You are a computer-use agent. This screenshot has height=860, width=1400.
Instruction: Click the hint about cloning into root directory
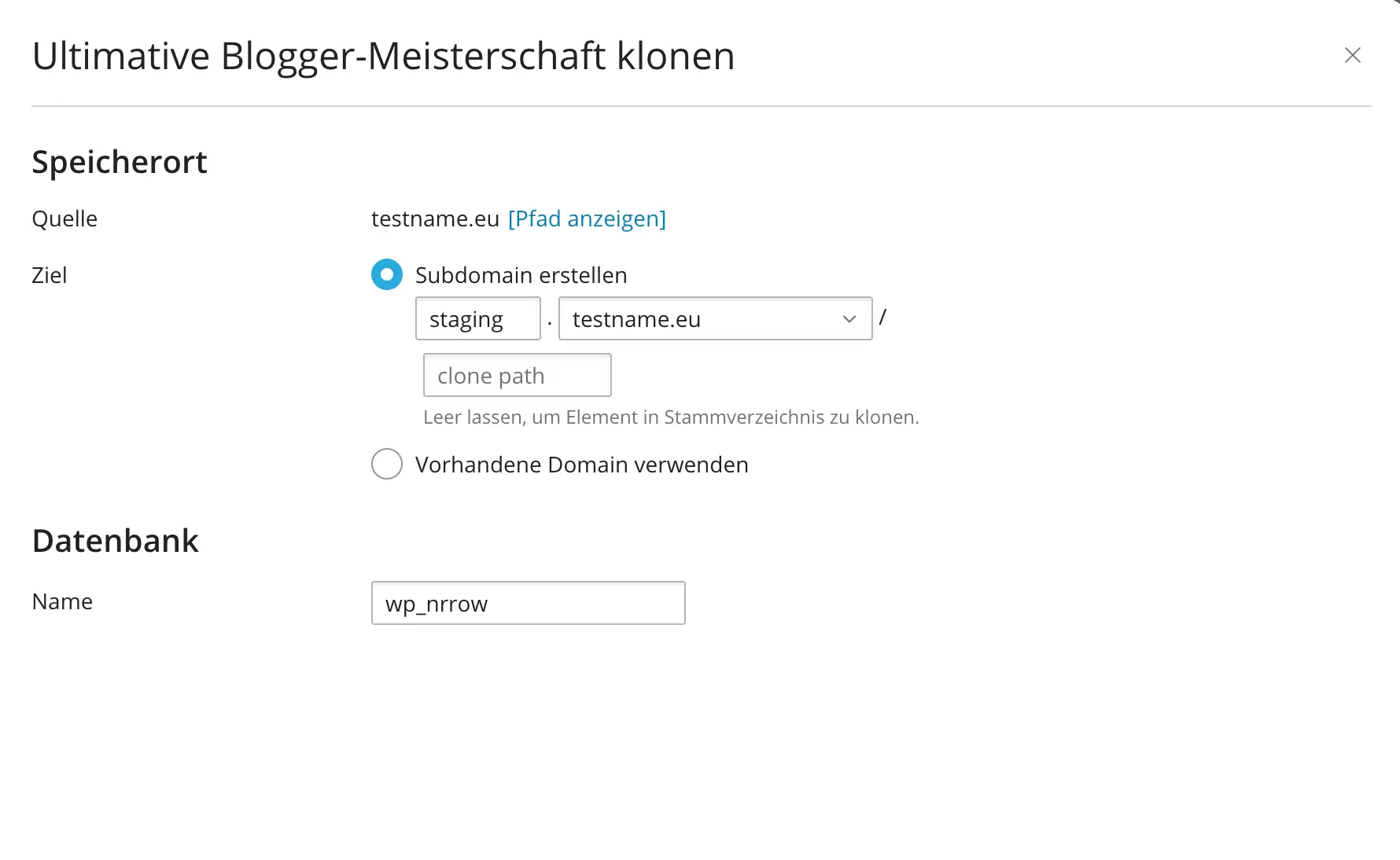[x=671, y=417]
